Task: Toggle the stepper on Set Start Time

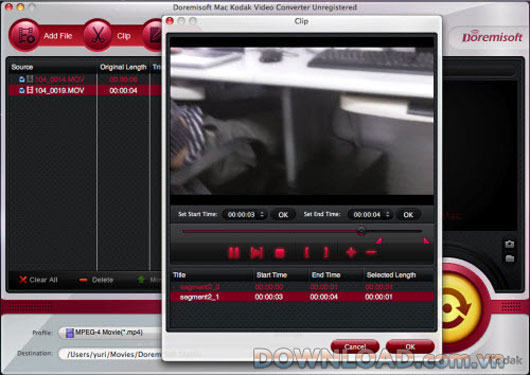Action: [x=262, y=214]
